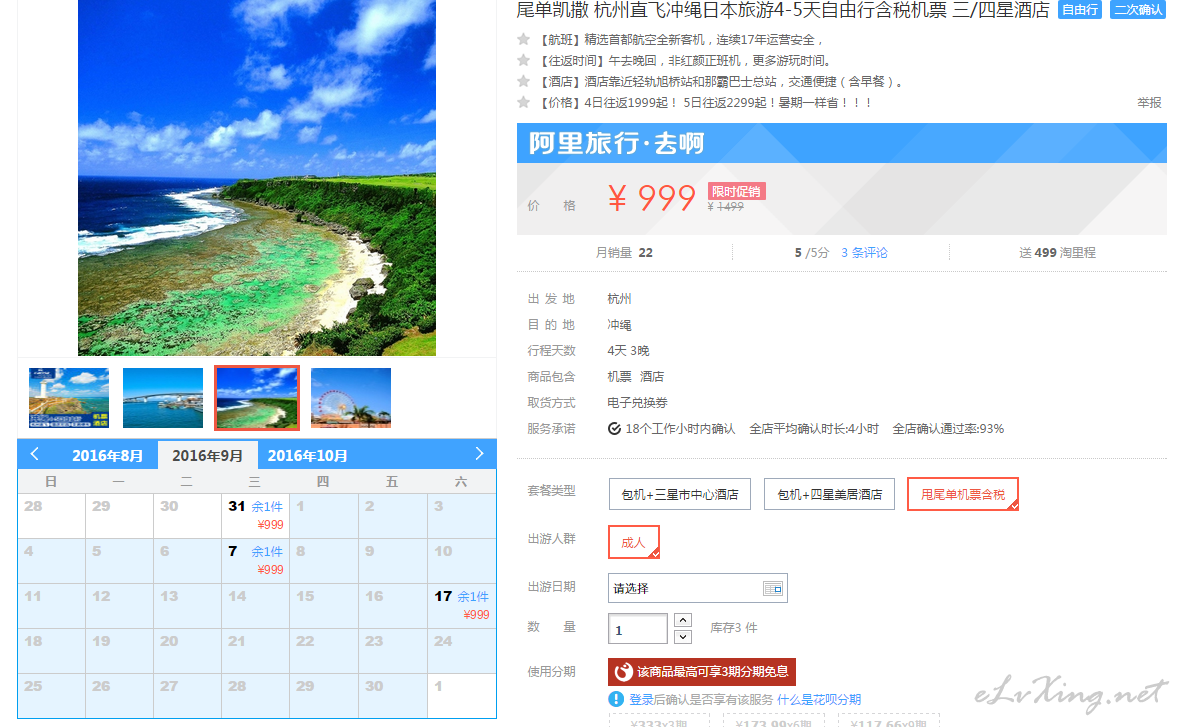This screenshot has width=1179, height=727.
Task: Click the star icon beside 【往返时间】 line
Action: [524, 60]
